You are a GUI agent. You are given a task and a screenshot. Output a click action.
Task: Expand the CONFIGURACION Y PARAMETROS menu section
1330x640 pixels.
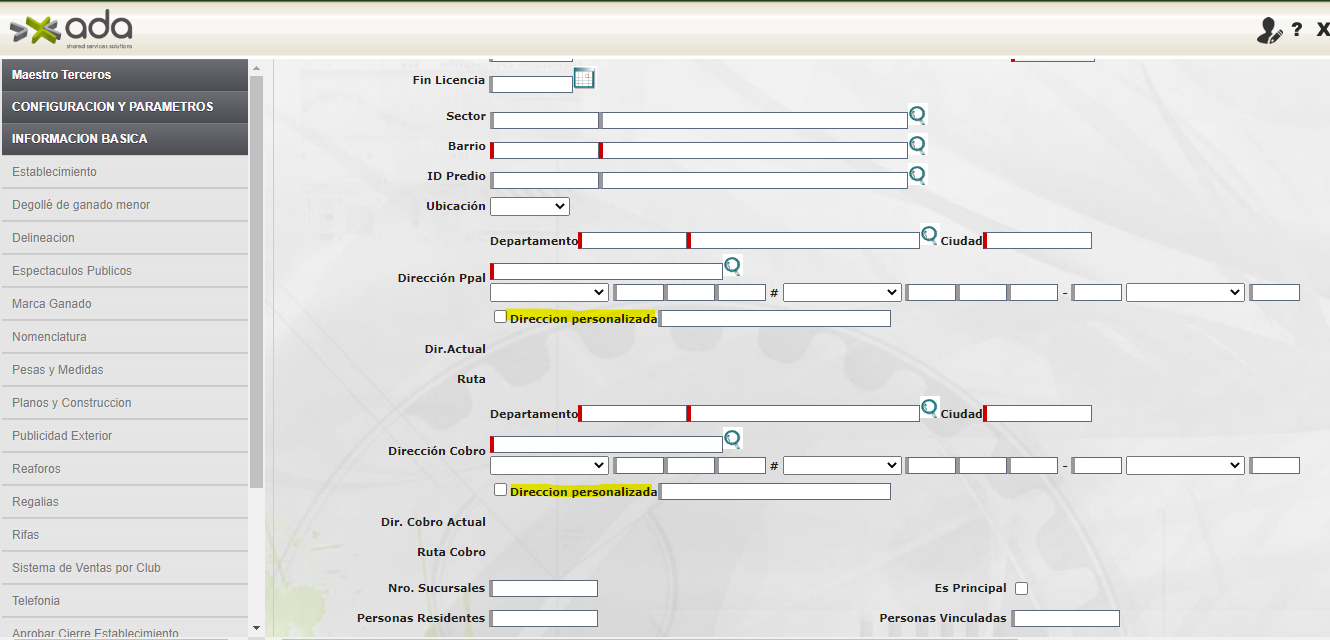click(x=124, y=107)
